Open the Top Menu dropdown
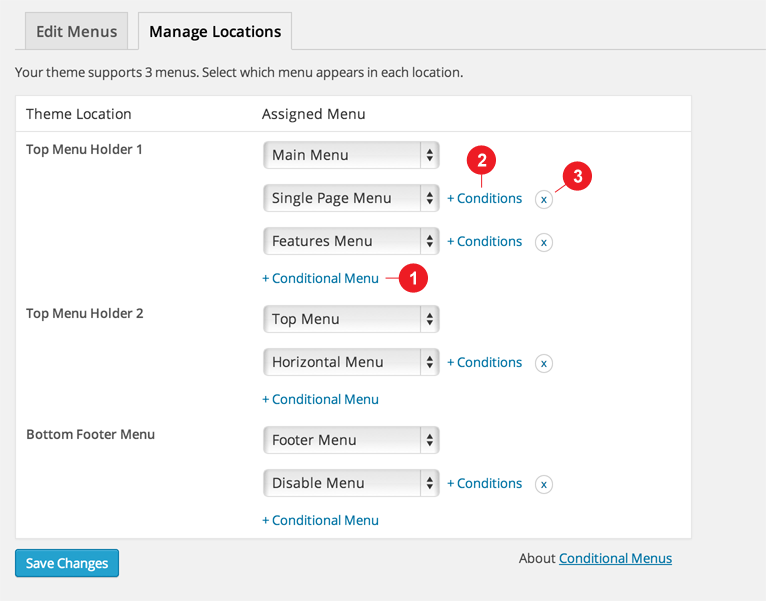The image size is (766, 601). [351, 319]
